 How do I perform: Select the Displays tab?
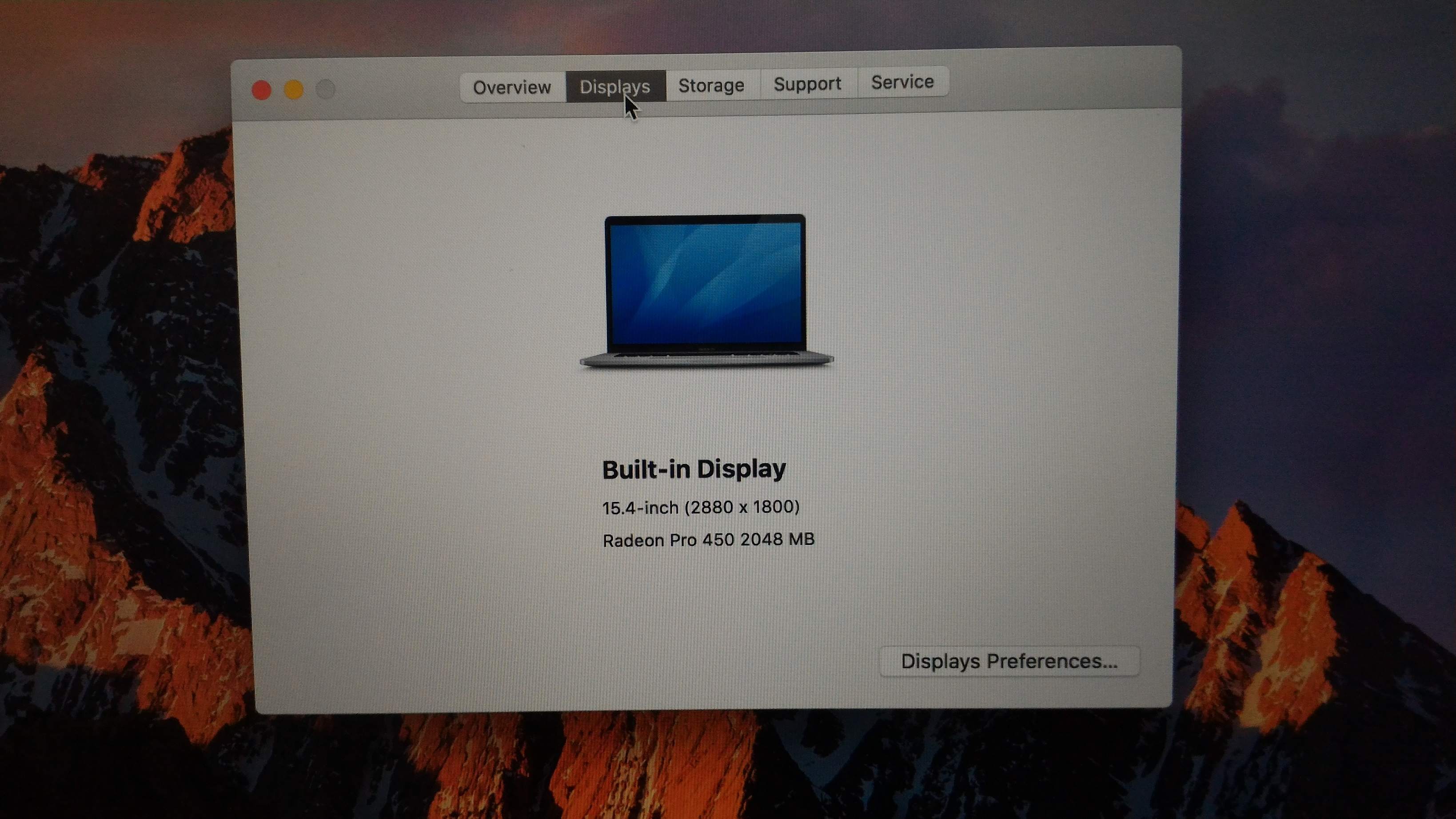point(615,87)
